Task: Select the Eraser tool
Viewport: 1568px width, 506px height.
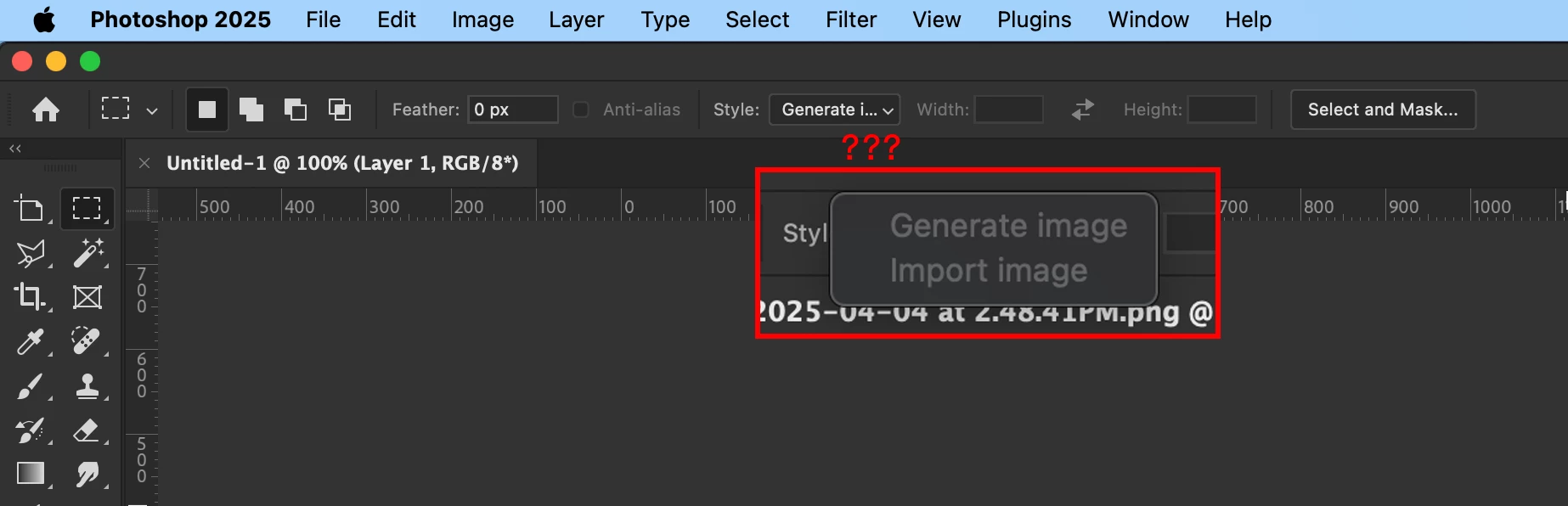Action: pyautogui.click(x=87, y=430)
